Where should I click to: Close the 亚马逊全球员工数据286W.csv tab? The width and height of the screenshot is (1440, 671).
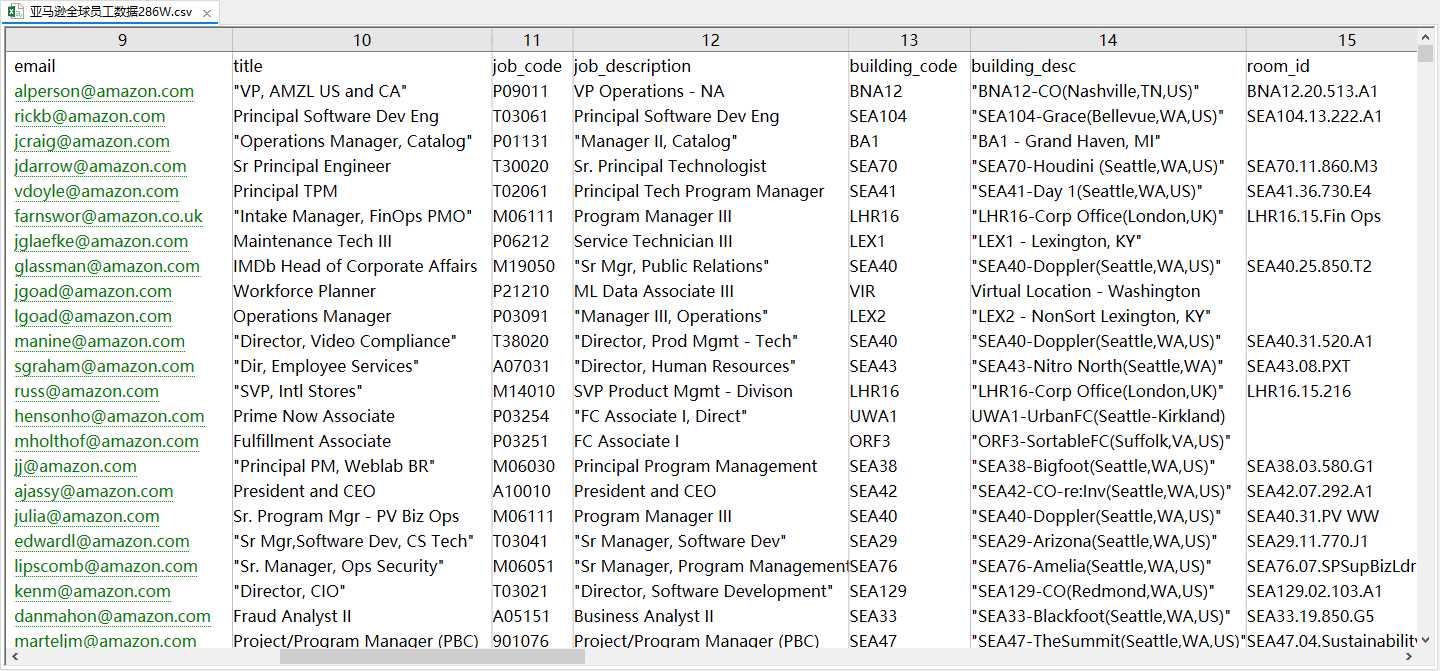tap(207, 12)
